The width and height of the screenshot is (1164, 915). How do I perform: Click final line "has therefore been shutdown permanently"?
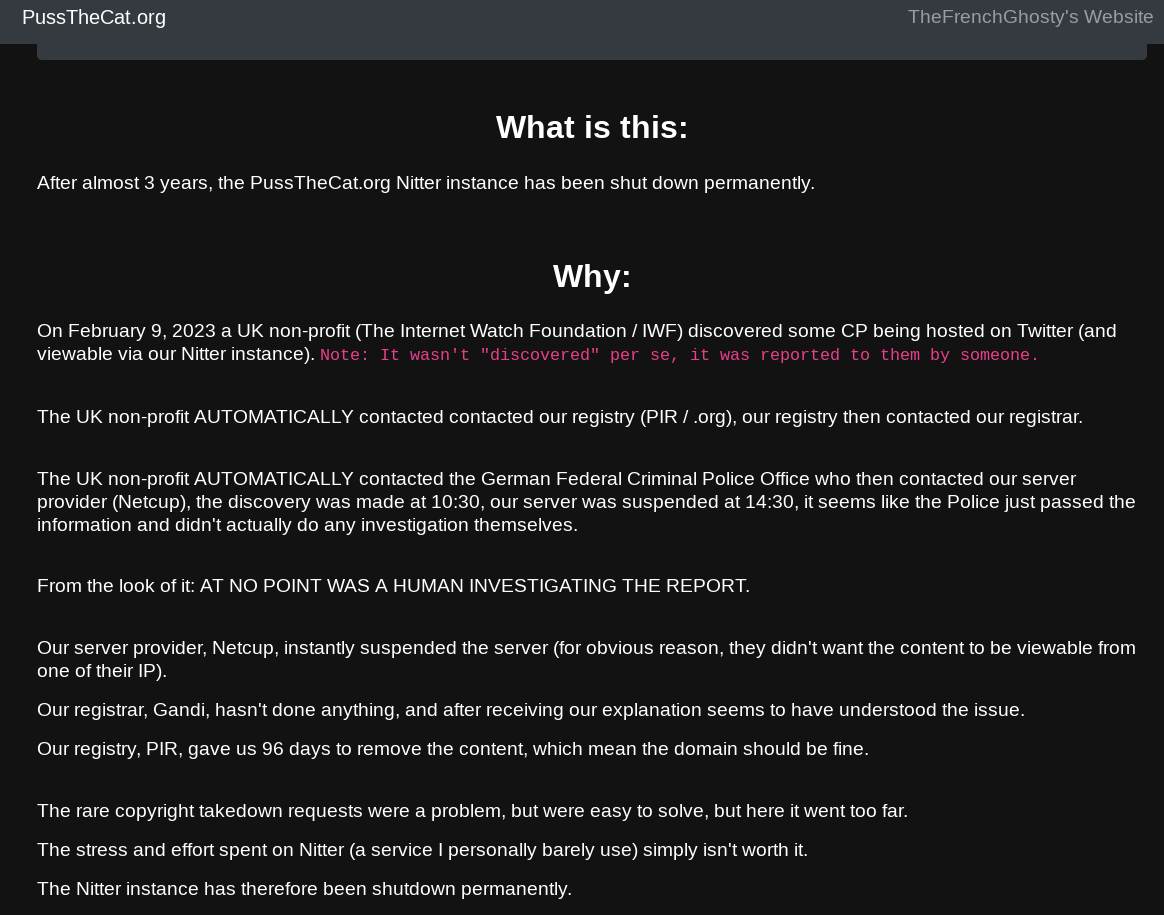tap(304, 889)
